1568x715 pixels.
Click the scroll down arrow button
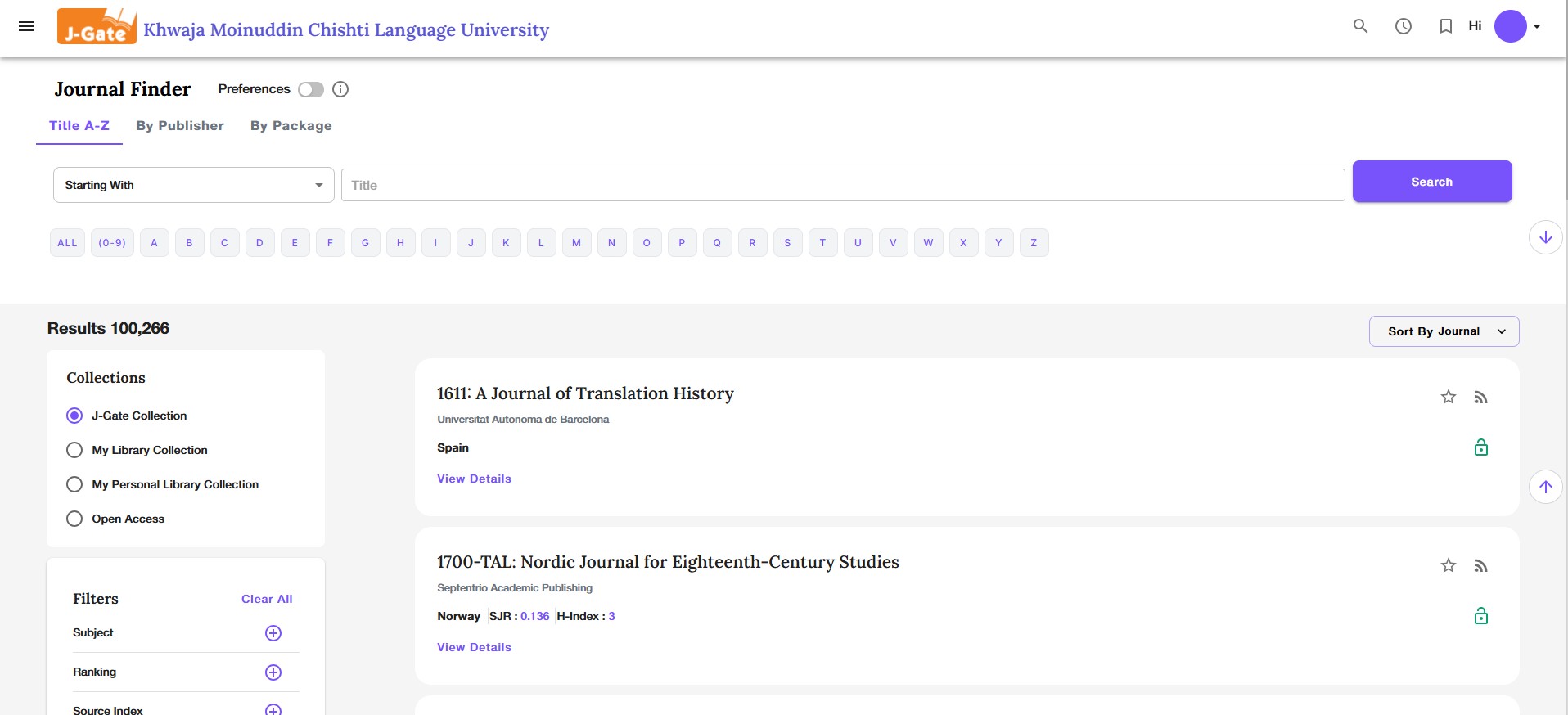1545,237
